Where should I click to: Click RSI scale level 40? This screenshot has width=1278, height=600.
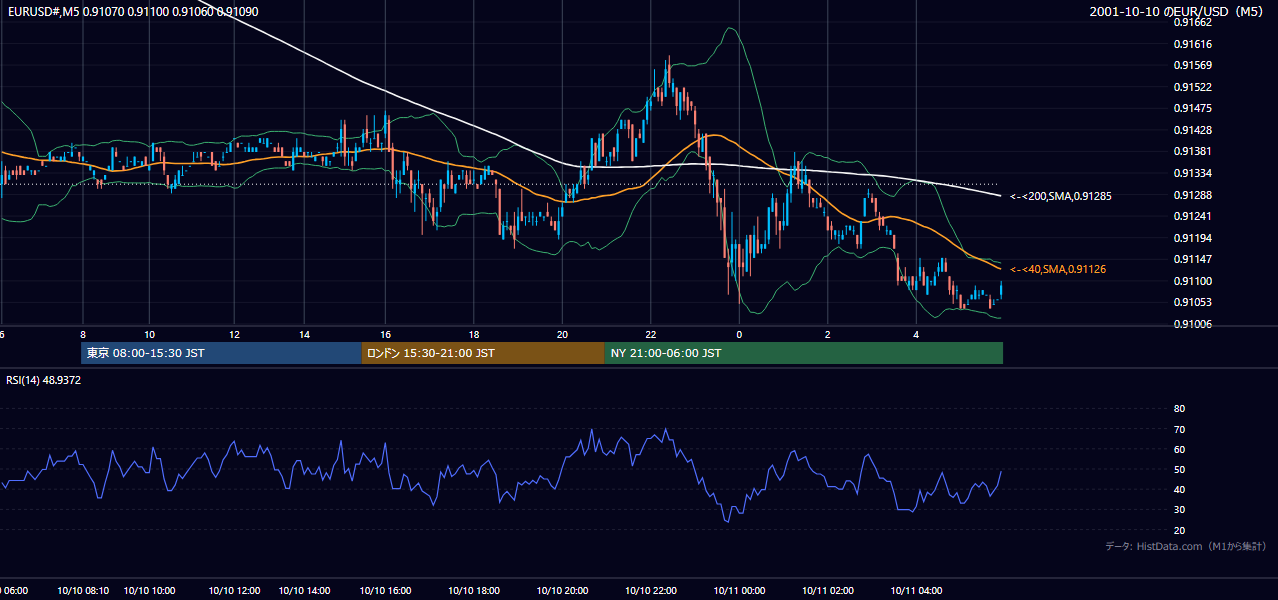(x=1179, y=489)
